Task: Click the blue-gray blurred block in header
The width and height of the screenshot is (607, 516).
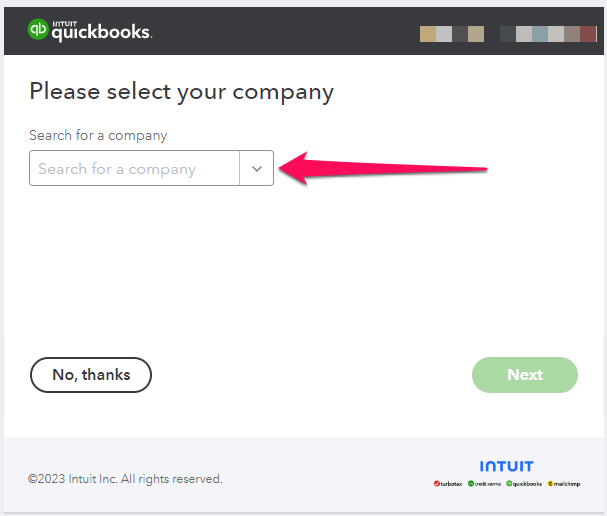Action: click(x=540, y=34)
